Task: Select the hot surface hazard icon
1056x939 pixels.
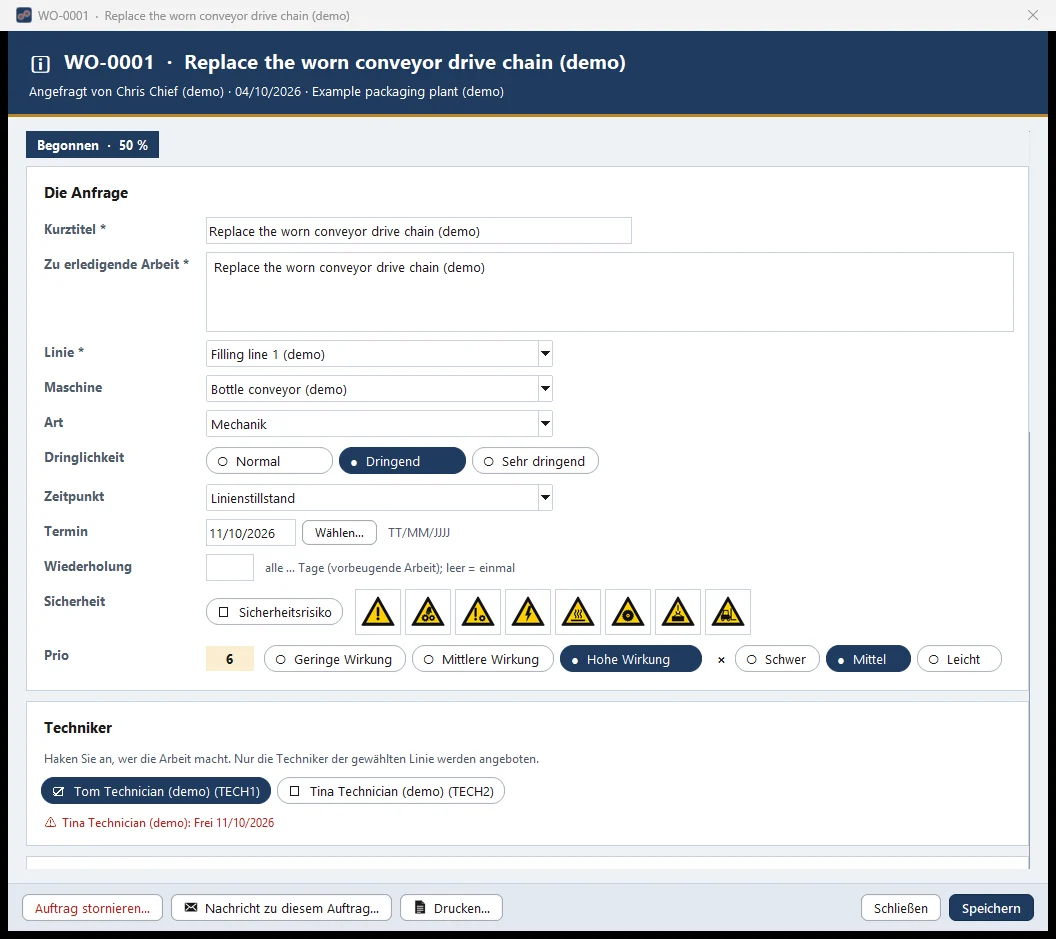Action: (578, 612)
